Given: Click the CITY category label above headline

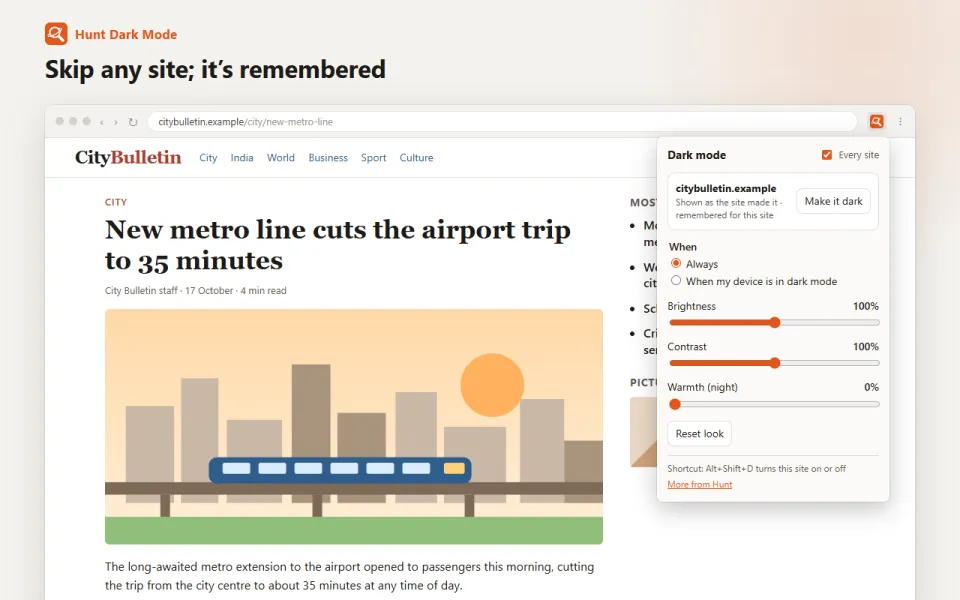Looking at the screenshot, I should (x=116, y=202).
